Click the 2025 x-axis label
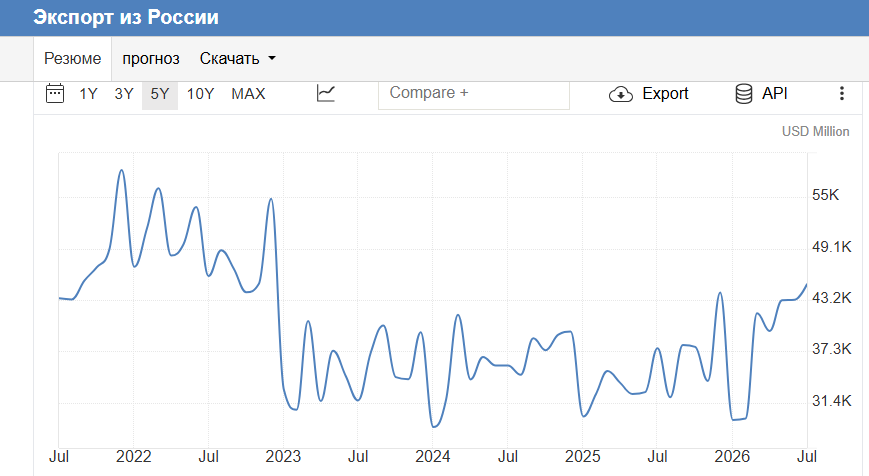This screenshot has width=869, height=476. pos(582,457)
